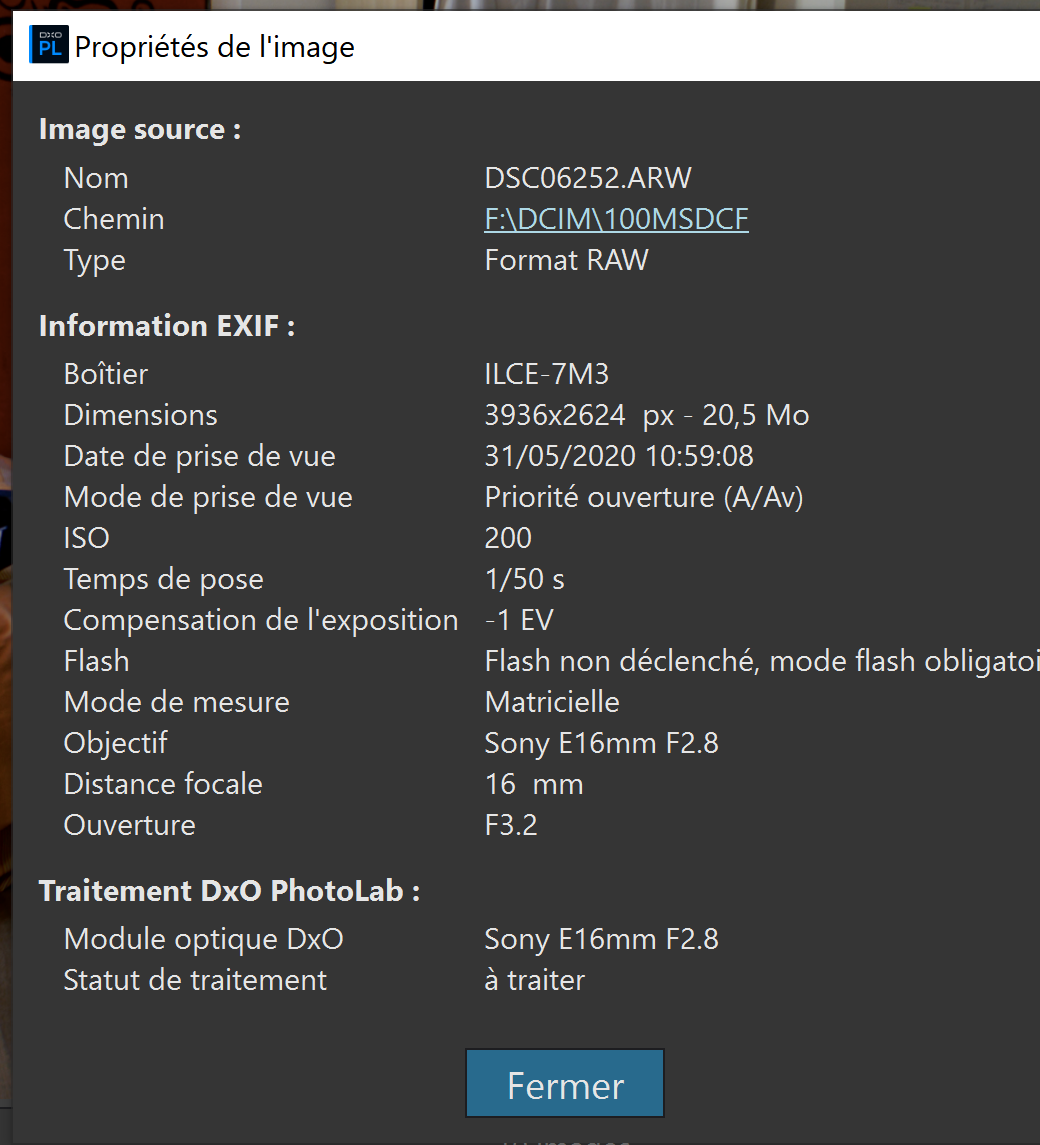This screenshot has height=1145, width=1040.
Task: Select the DSC06252.ARW file name value
Action: click(588, 178)
